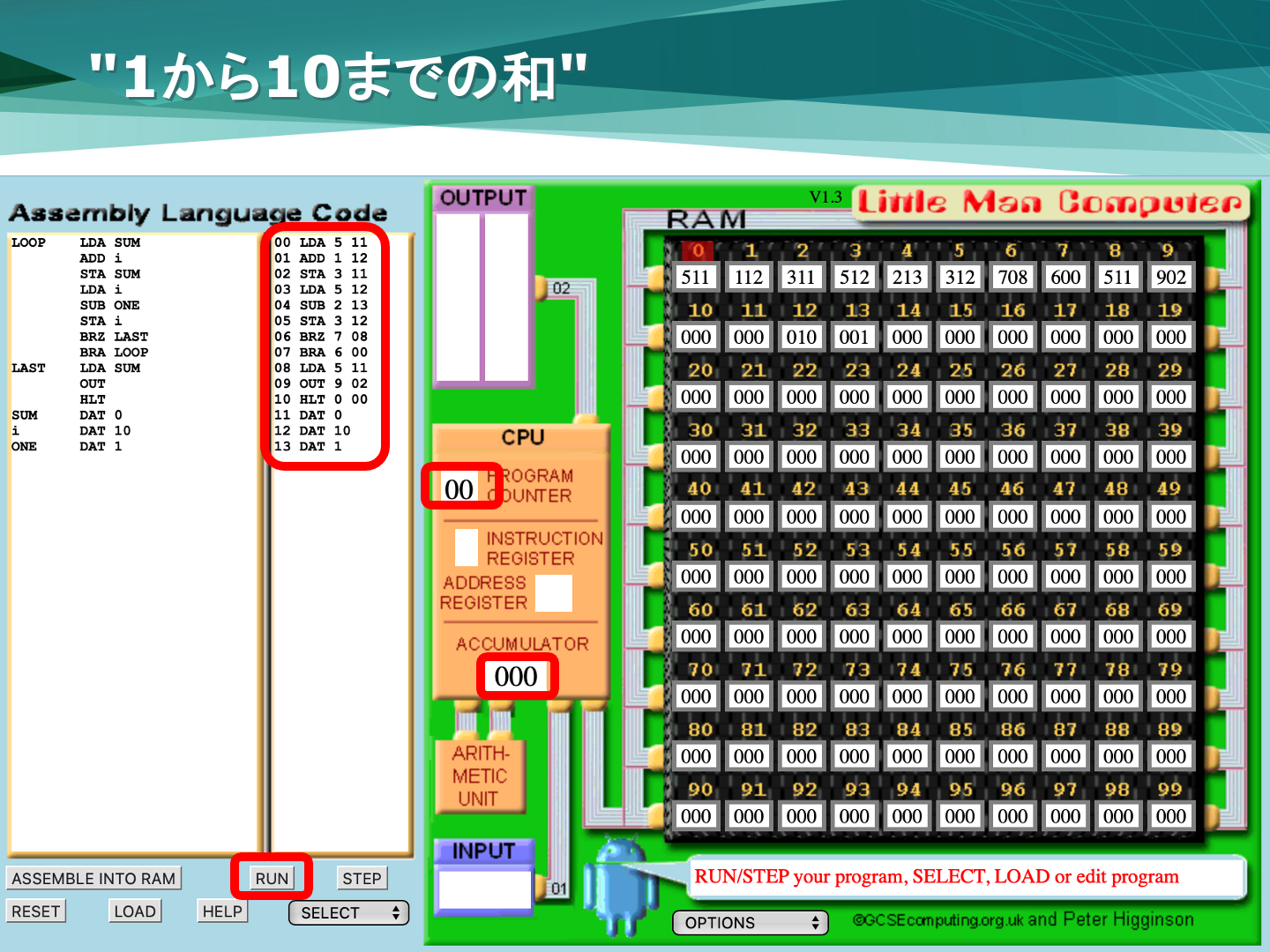The width and height of the screenshot is (1270, 952).
Task: Click ASSEMBLE INTO RAM button
Action: 93,878
